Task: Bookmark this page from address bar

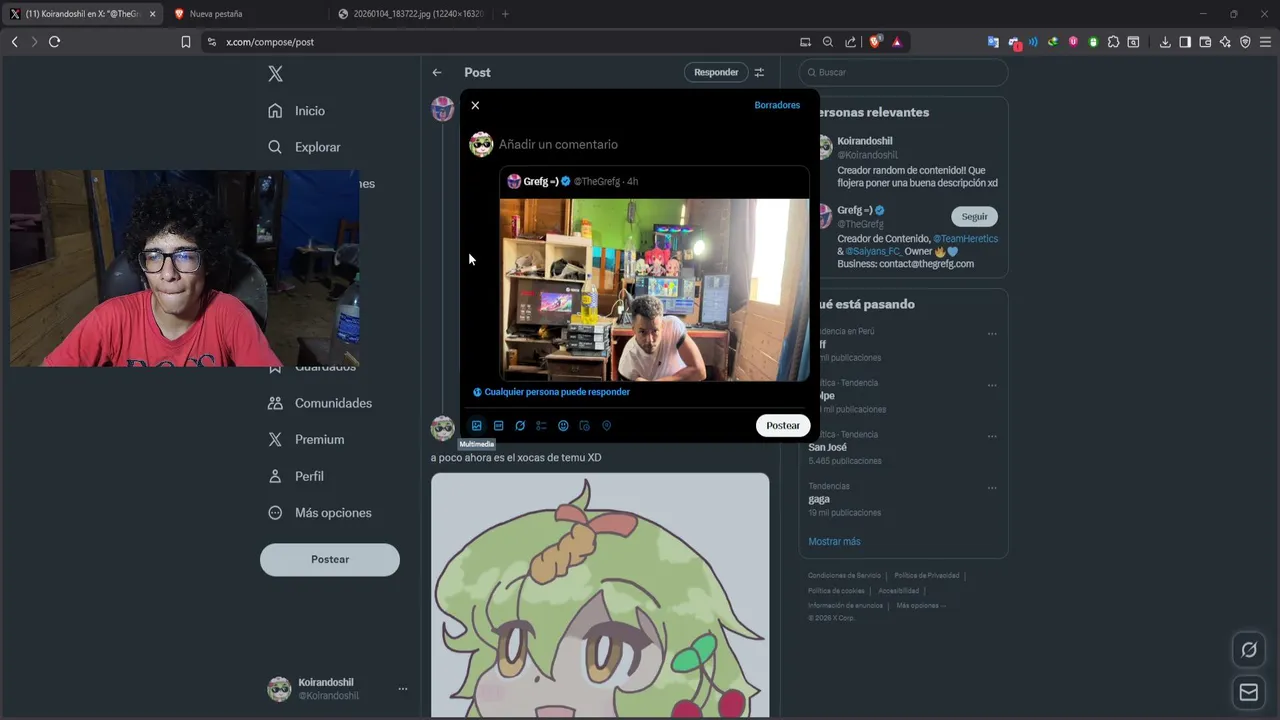Action: (x=186, y=42)
